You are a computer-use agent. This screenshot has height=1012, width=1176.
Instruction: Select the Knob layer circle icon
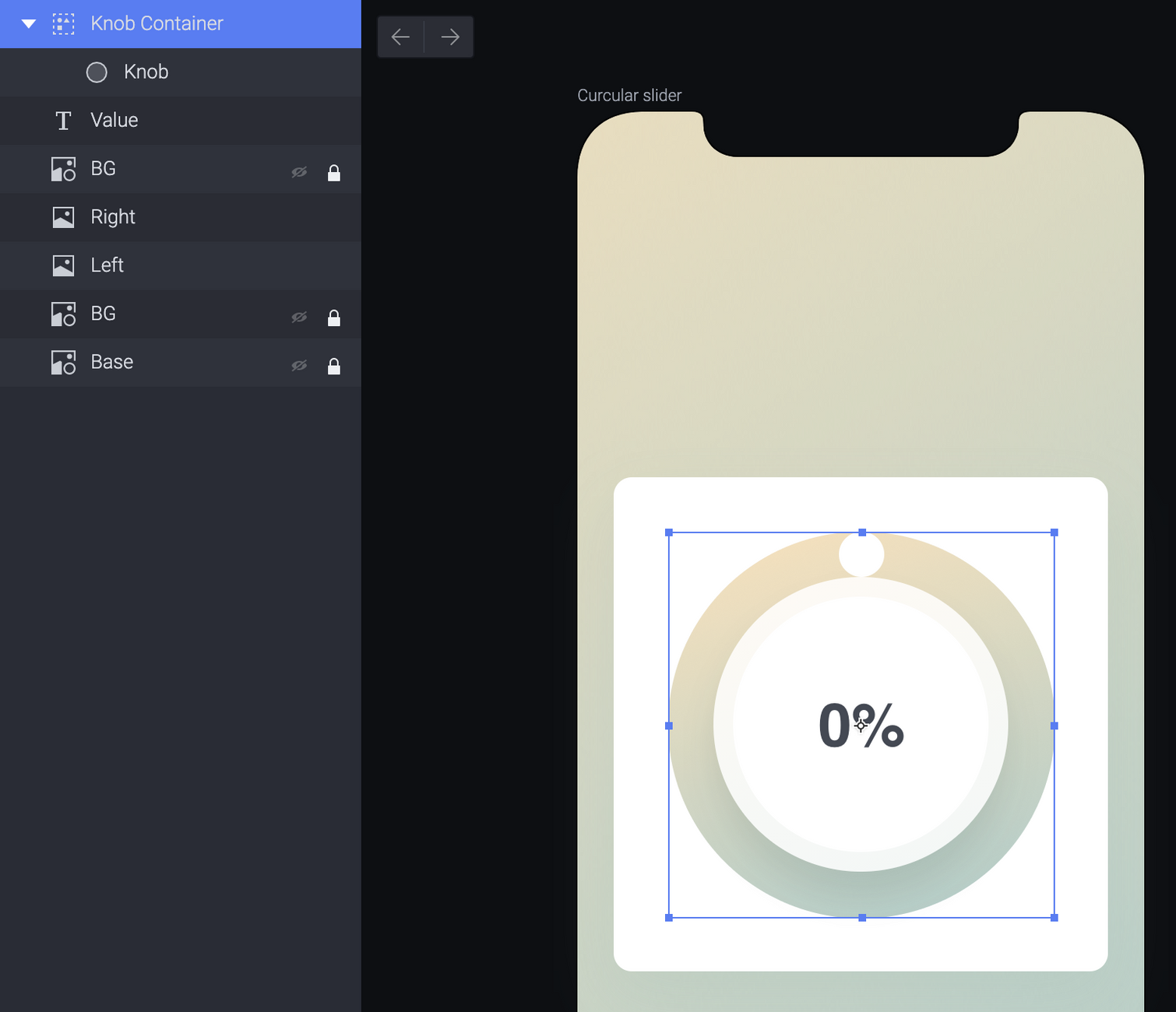click(97, 72)
